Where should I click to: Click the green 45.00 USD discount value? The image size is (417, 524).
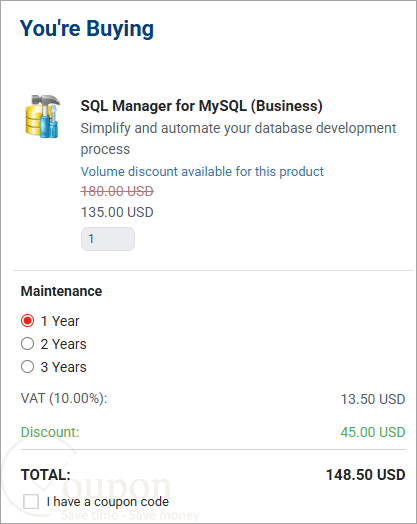coord(373,432)
